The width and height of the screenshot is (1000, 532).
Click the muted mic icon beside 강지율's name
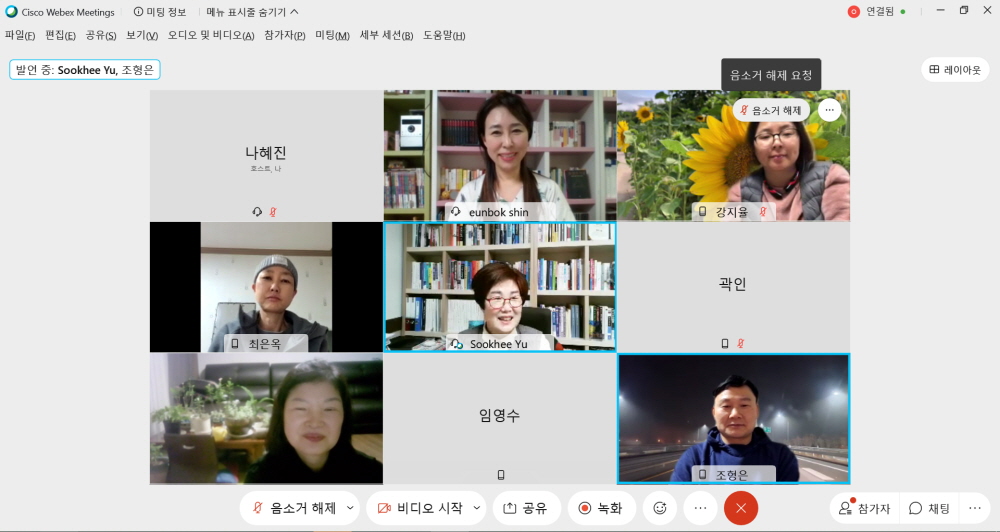click(762, 212)
